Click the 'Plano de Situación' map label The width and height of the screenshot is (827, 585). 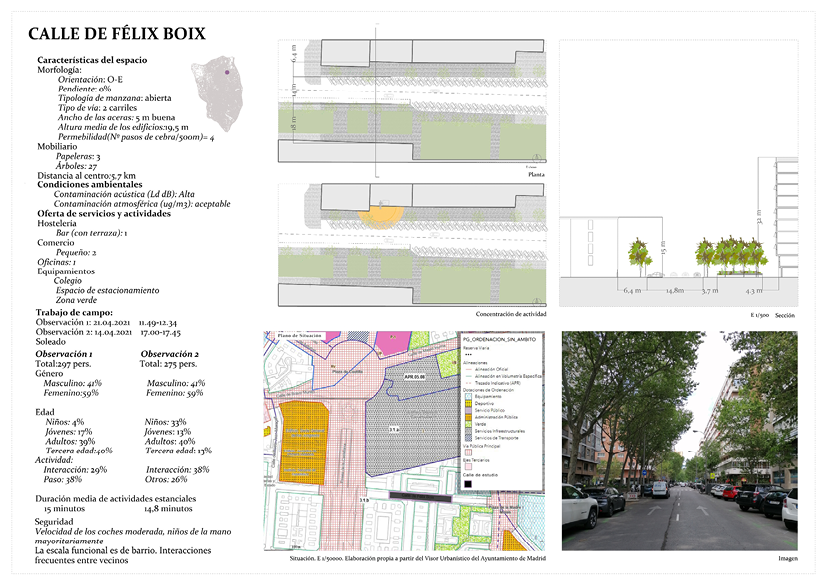pyautogui.click(x=299, y=336)
